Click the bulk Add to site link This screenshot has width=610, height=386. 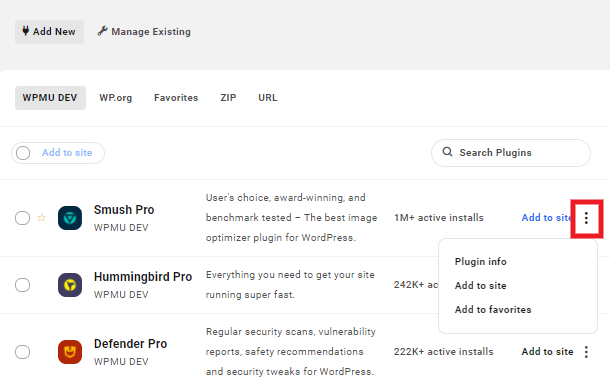[67, 153]
